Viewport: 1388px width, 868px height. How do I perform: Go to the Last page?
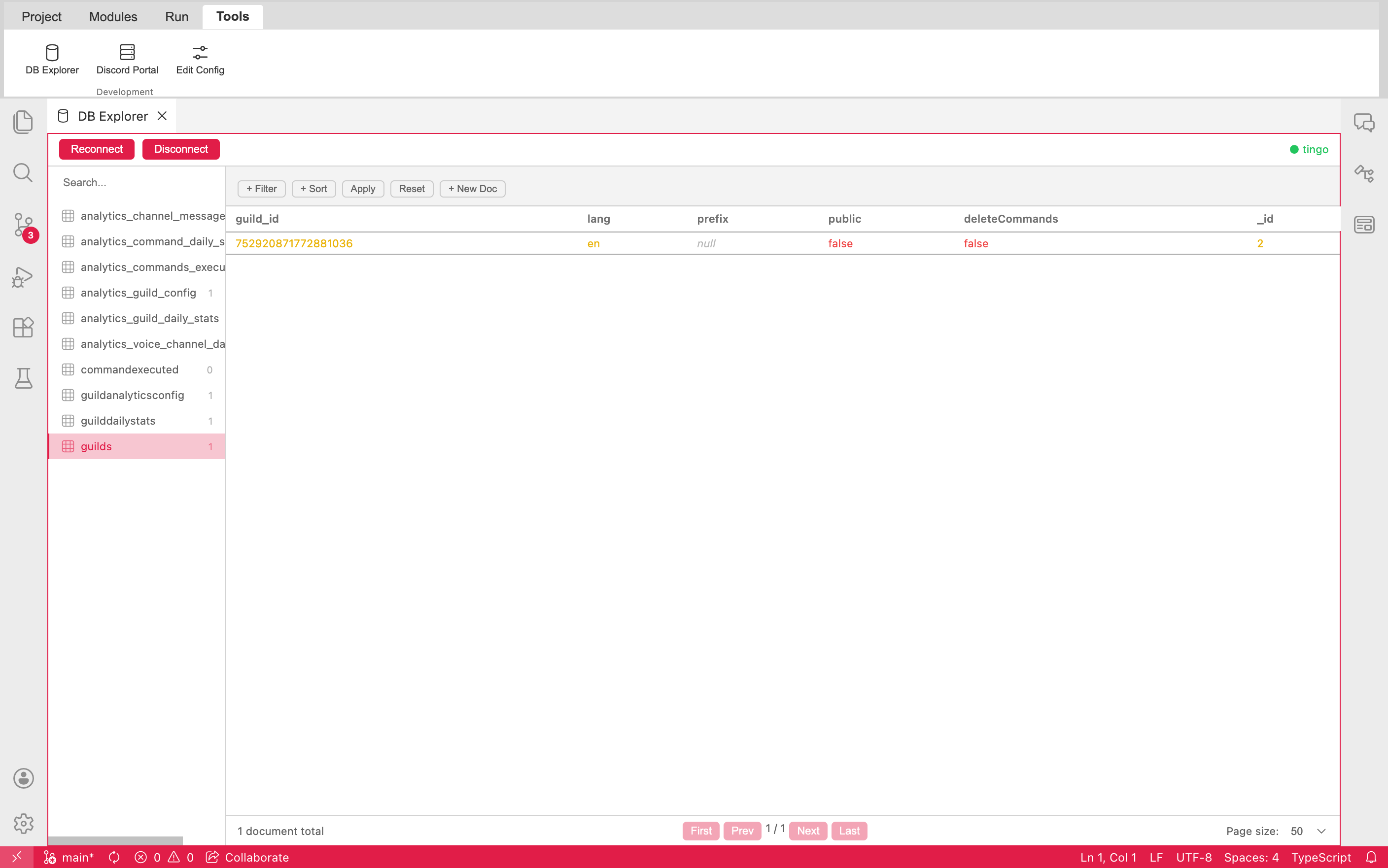click(849, 831)
